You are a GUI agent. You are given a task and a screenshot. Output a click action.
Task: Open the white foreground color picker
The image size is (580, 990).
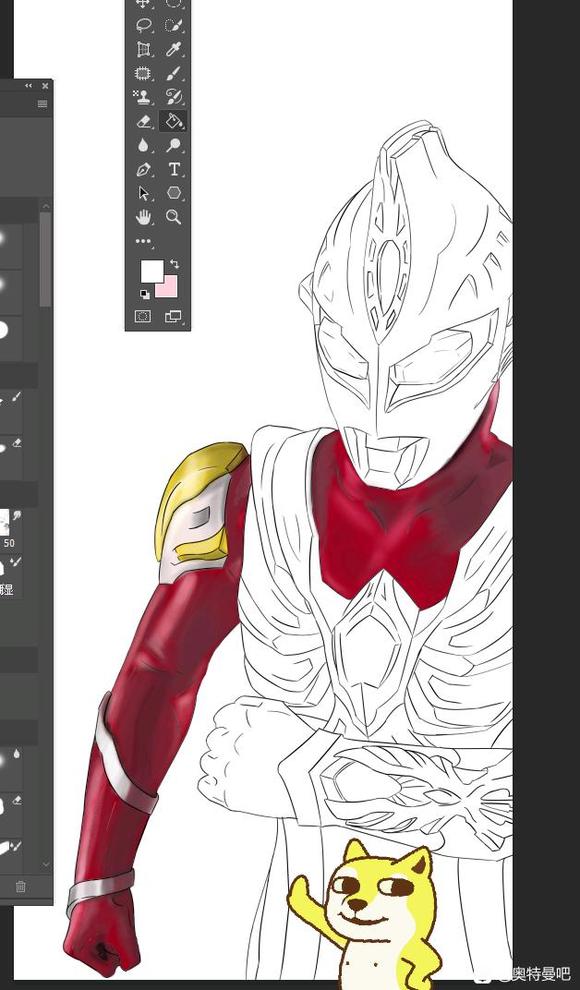(x=151, y=271)
